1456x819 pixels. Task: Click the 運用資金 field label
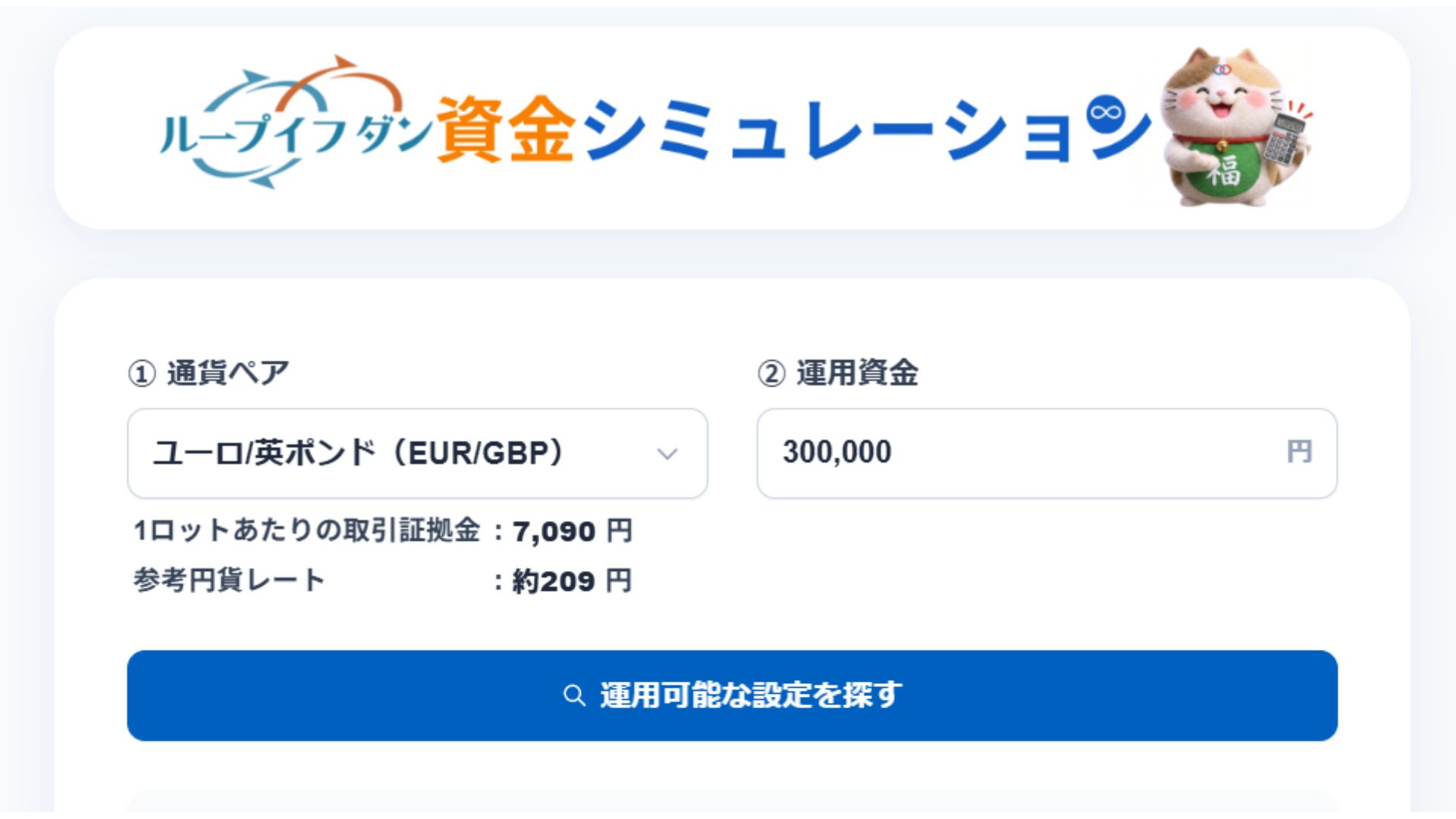tap(857, 374)
